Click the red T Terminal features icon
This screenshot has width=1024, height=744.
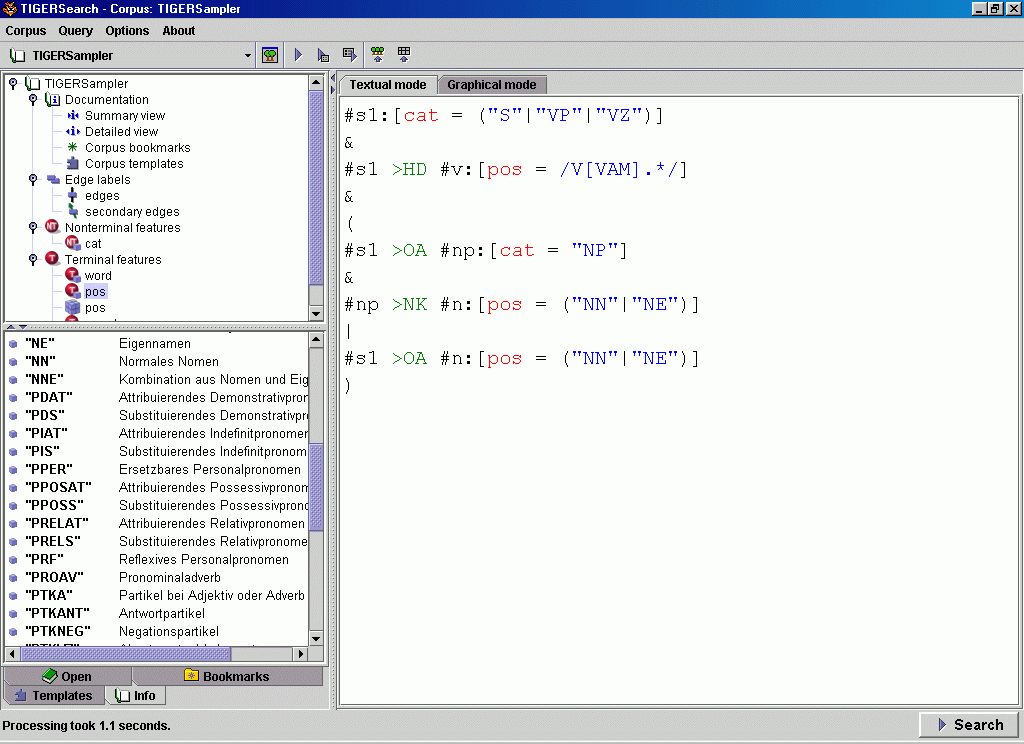tap(52, 259)
